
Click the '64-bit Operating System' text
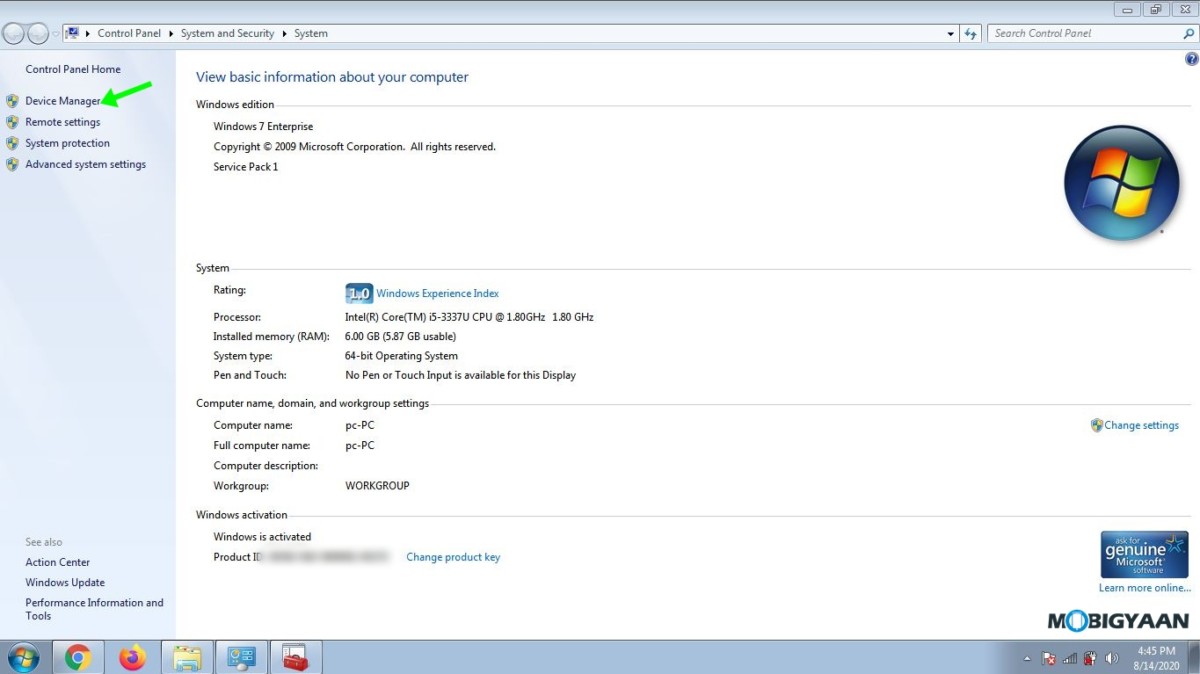pos(401,355)
